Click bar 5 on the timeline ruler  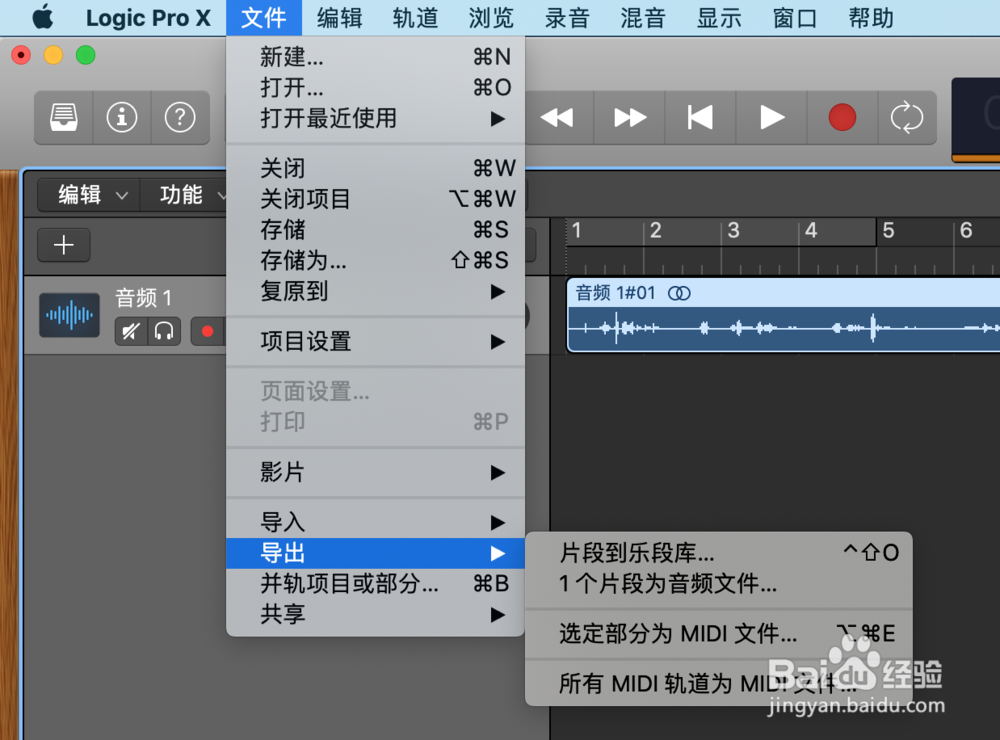click(888, 230)
